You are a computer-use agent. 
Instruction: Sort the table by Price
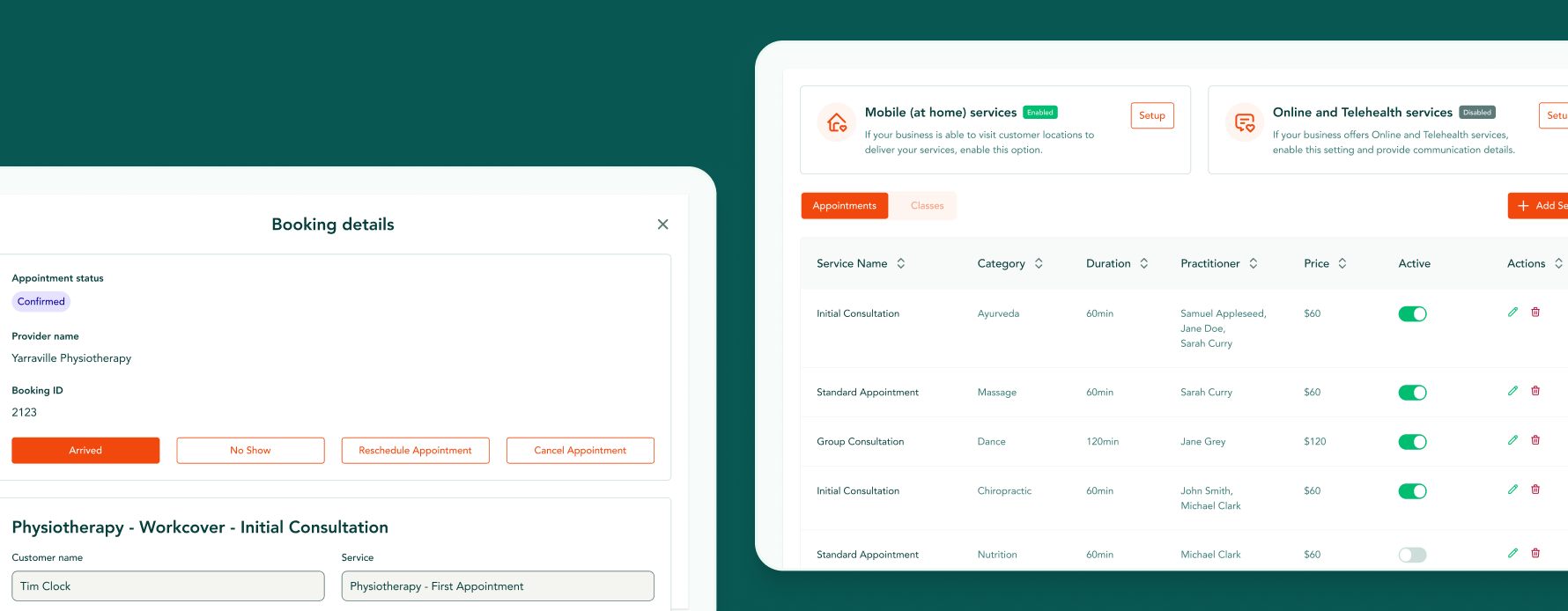point(1342,263)
